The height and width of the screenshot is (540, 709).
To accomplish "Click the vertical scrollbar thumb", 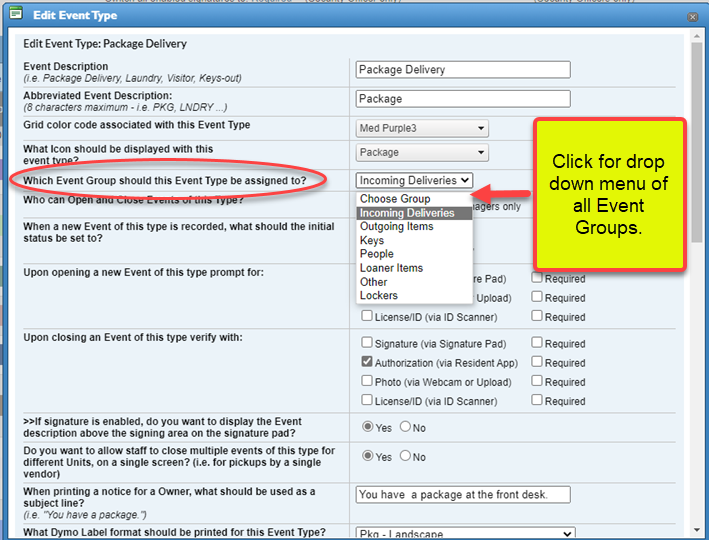I will (x=697, y=142).
